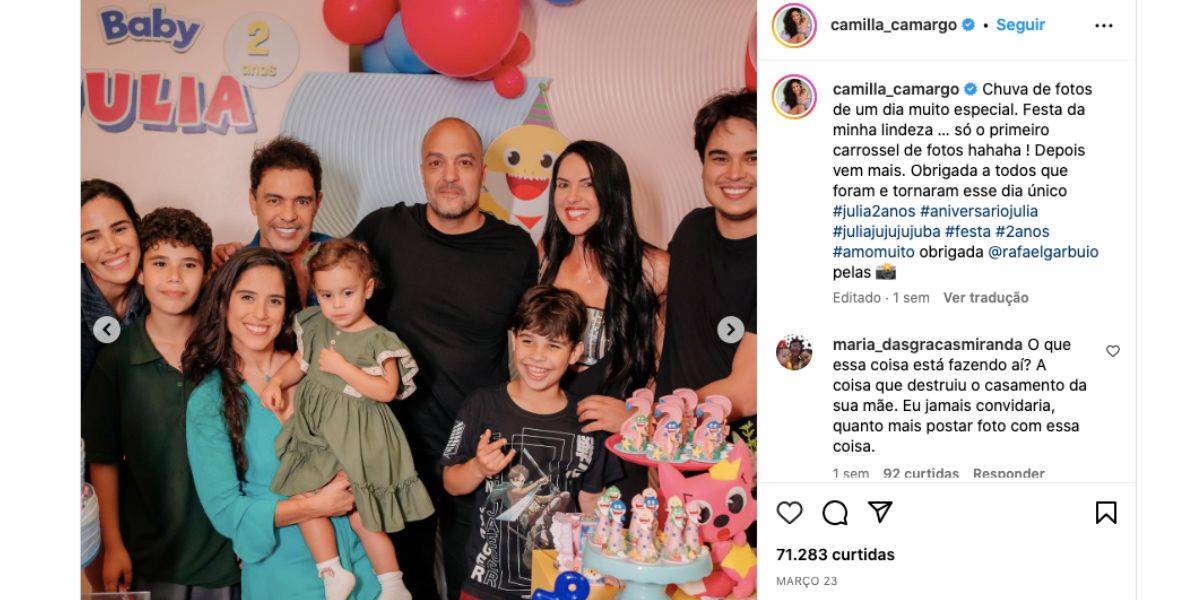
Task: Open the maria_dasgracasmiranda commenter avatar
Action: (x=794, y=353)
